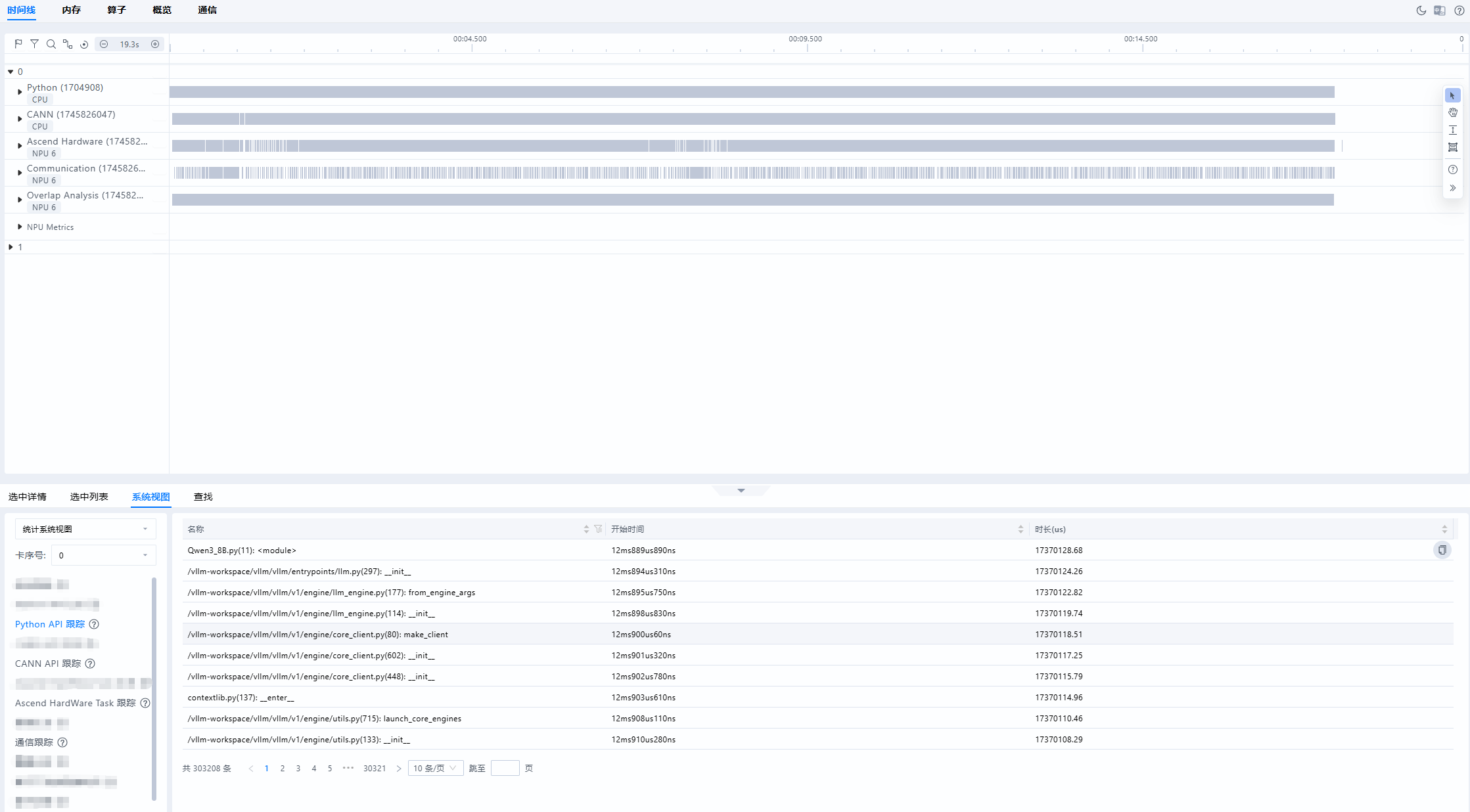Select the box region select tool
Viewport: 1470px width, 812px height.
(x=1453, y=147)
